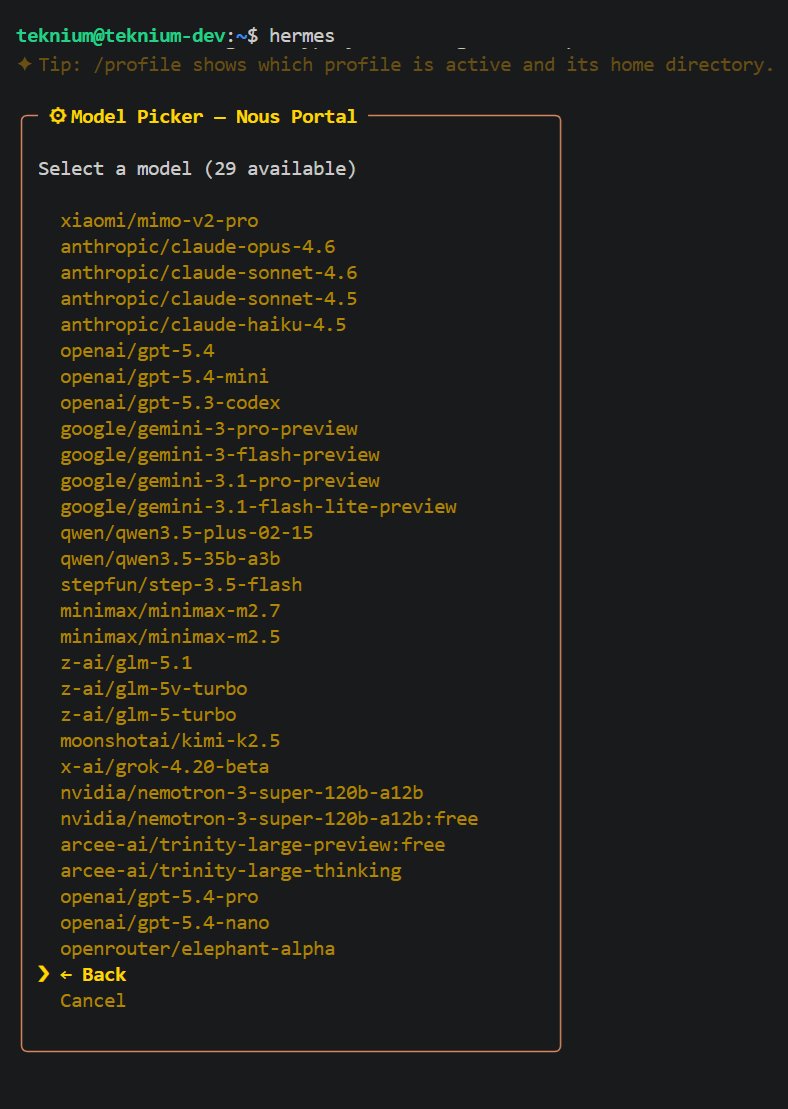This screenshot has height=1109, width=788.
Task: Select minimax/minimax-m2.7 entry
Action: coord(170,611)
